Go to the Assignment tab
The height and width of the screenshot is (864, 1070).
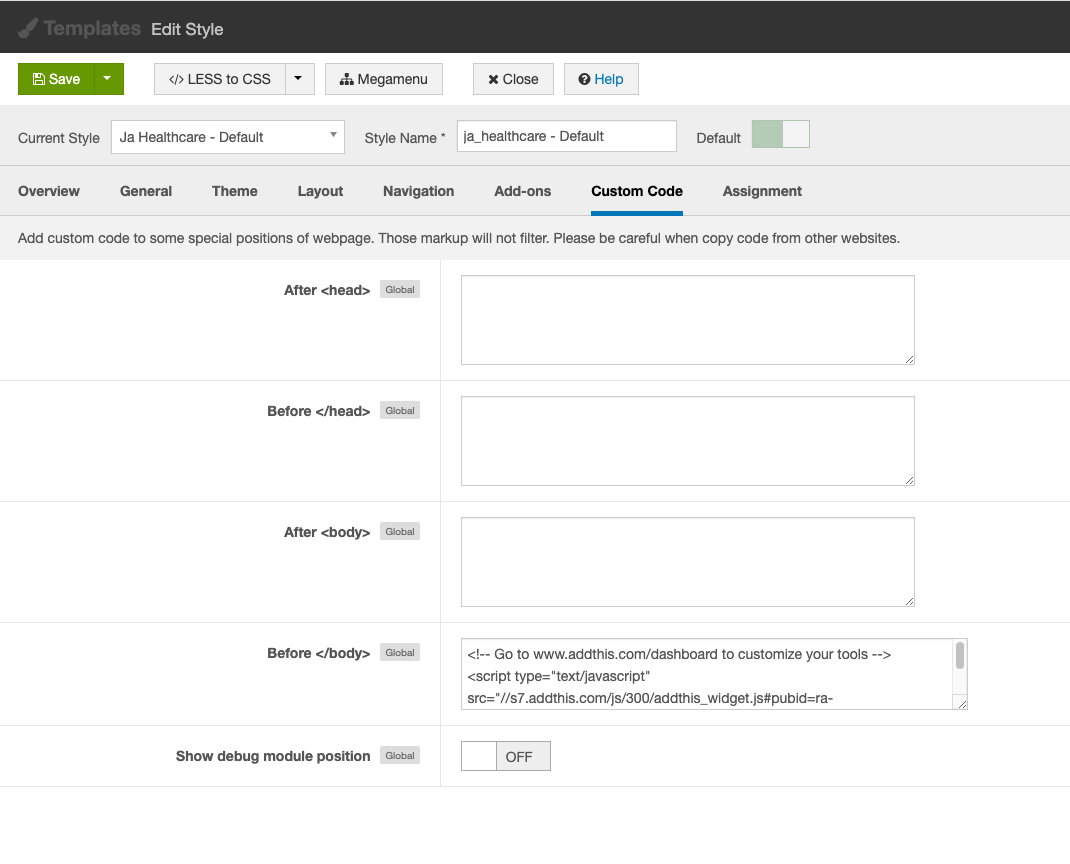[762, 191]
